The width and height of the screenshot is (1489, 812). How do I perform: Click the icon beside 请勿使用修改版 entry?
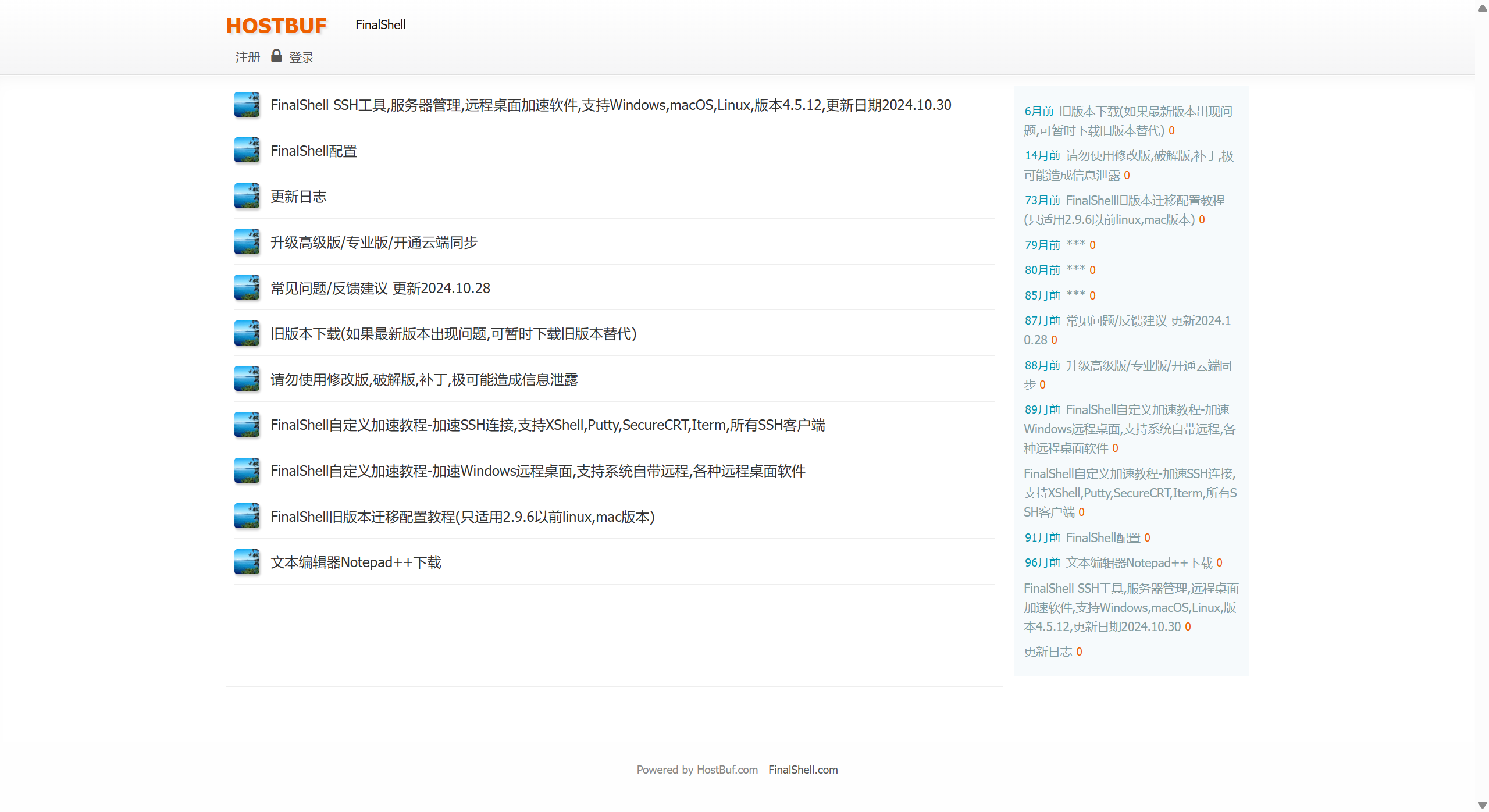[247, 379]
